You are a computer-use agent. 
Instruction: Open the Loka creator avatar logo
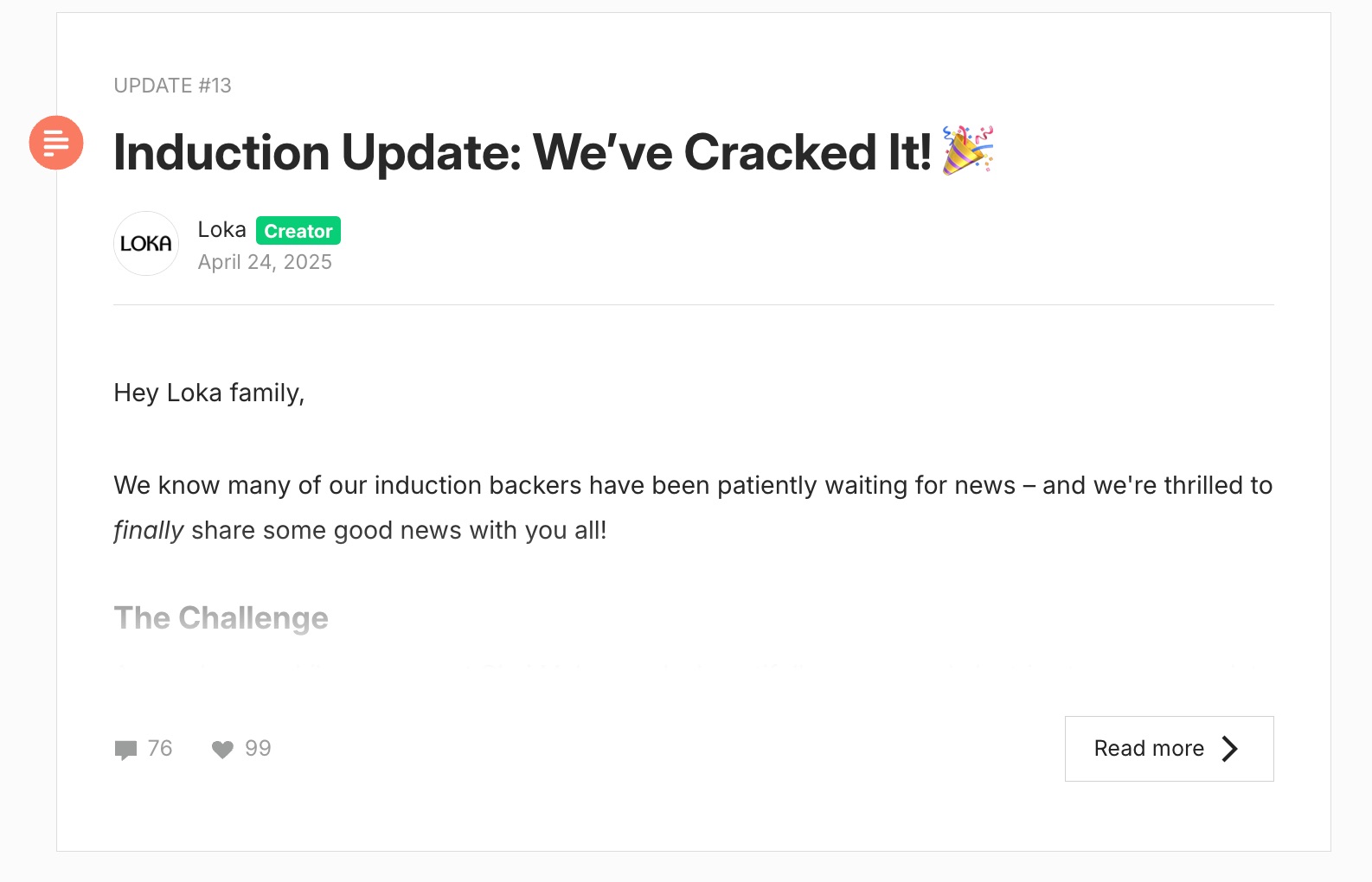tap(146, 244)
